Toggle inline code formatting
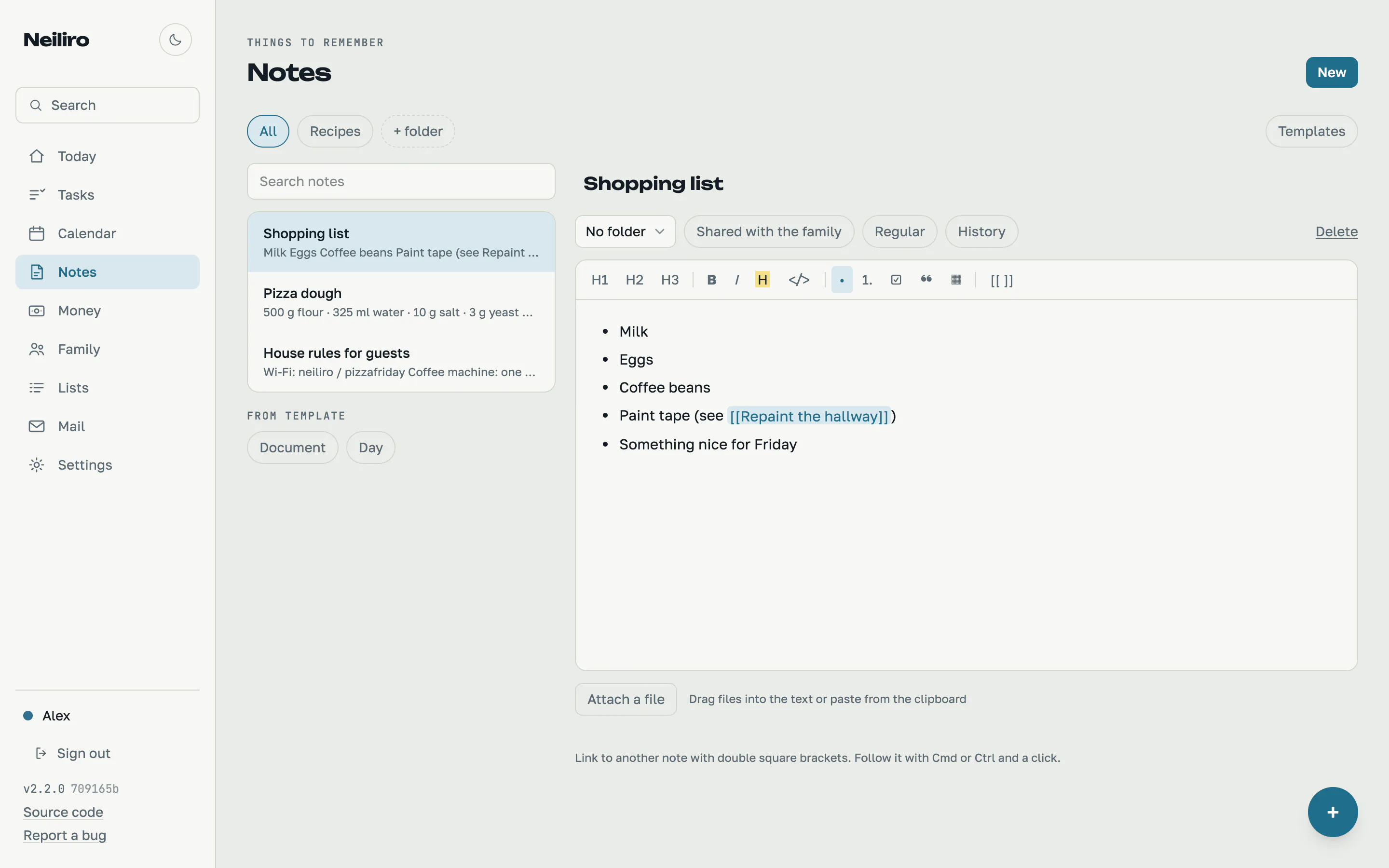The image size is (1389, 868). pyautogui.click(x=798, y=280)
